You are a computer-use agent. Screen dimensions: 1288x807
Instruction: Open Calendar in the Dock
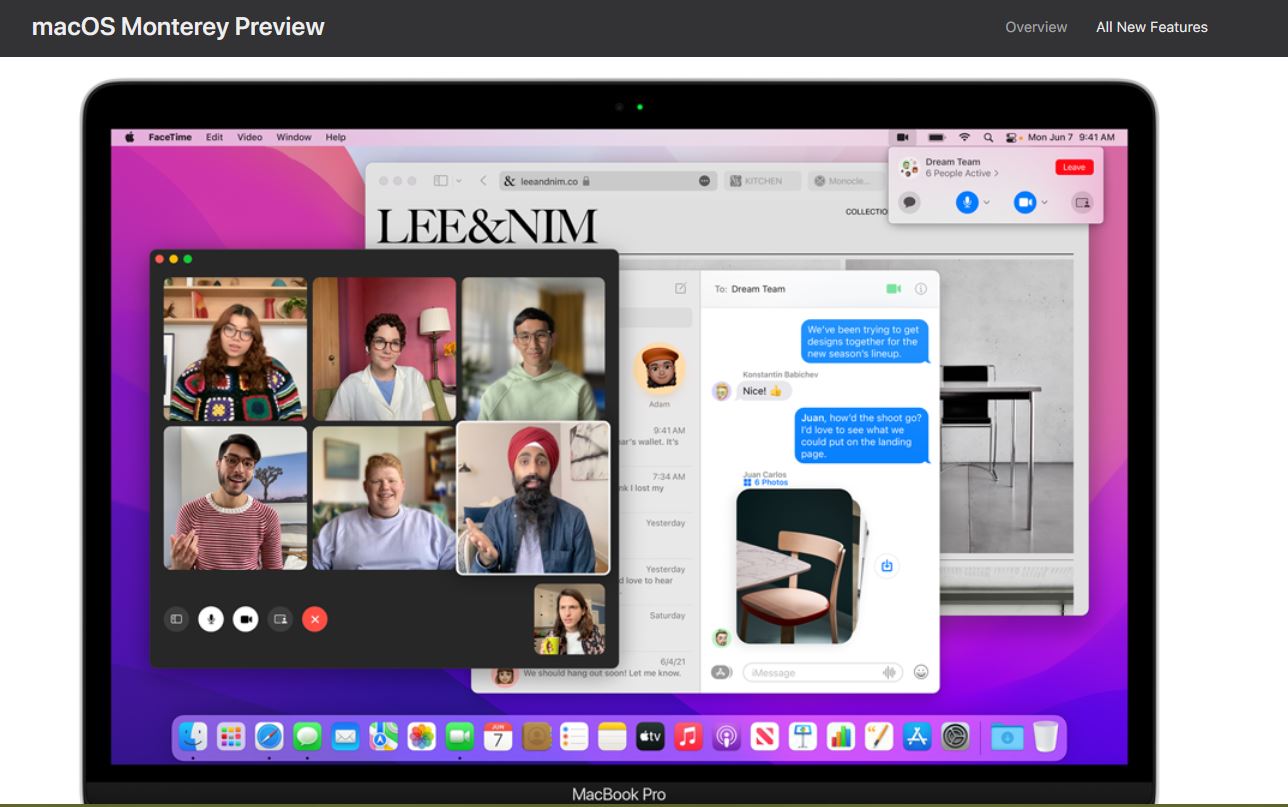pyautogui.click(x=498, y=737)
